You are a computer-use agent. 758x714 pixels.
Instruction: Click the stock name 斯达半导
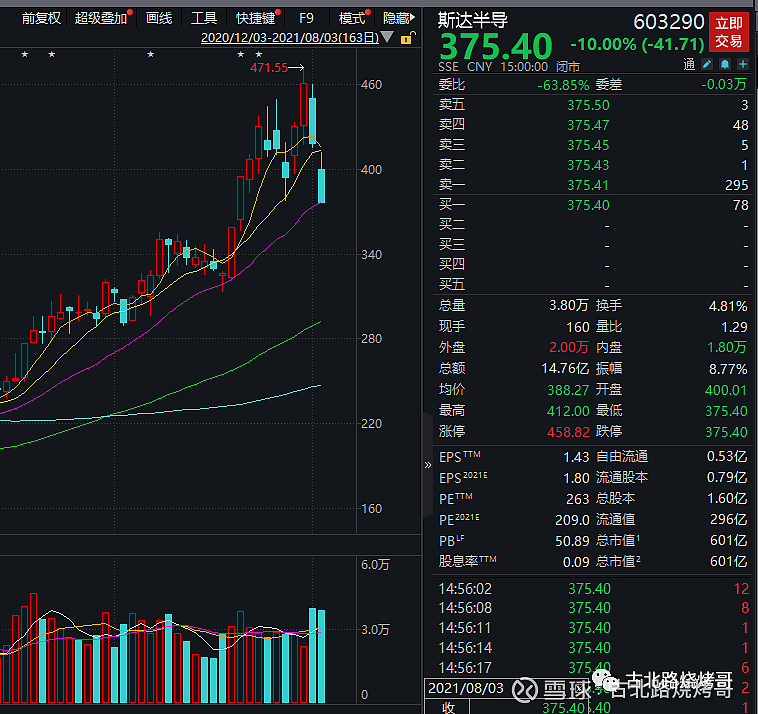tap(473, 20)
